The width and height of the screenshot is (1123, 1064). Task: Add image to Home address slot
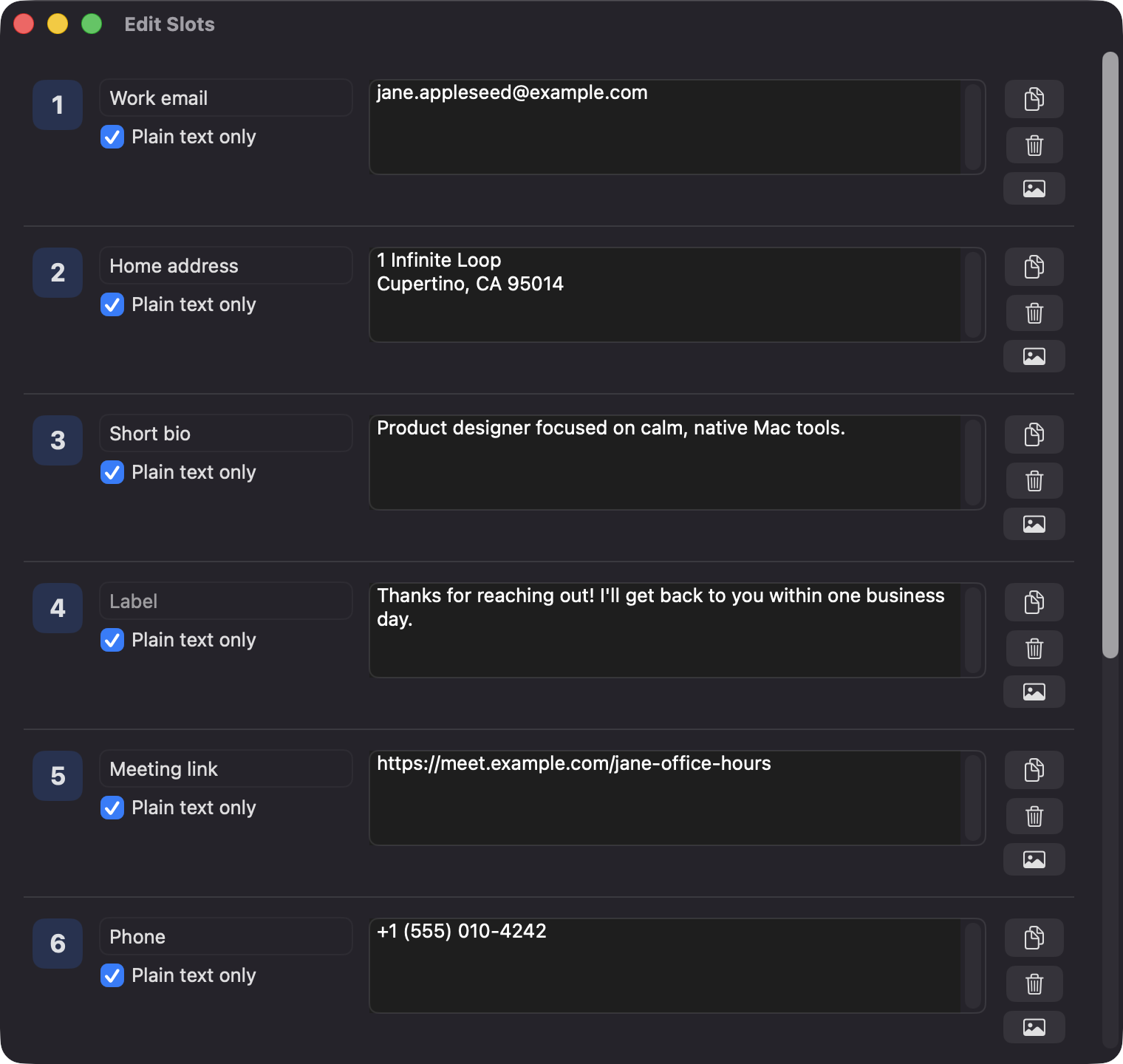[1034, 356]
